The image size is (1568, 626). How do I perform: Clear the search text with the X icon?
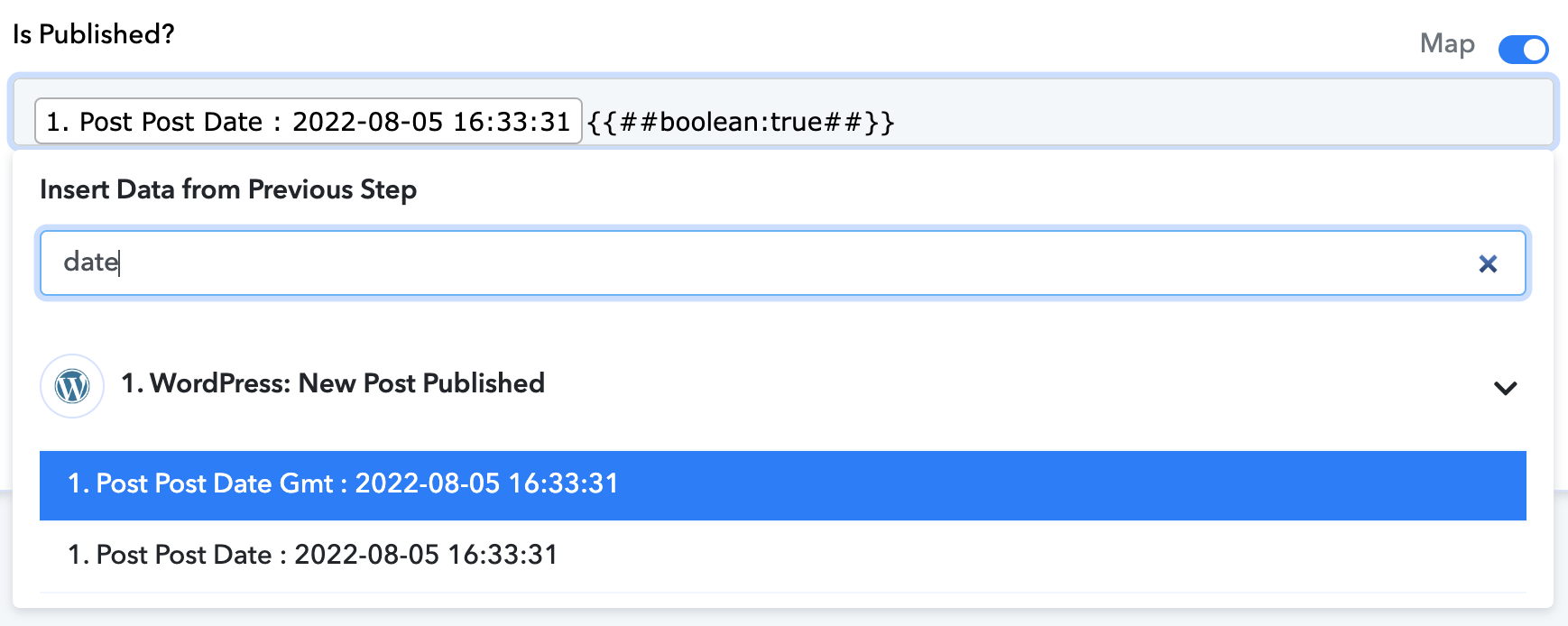1488,263
